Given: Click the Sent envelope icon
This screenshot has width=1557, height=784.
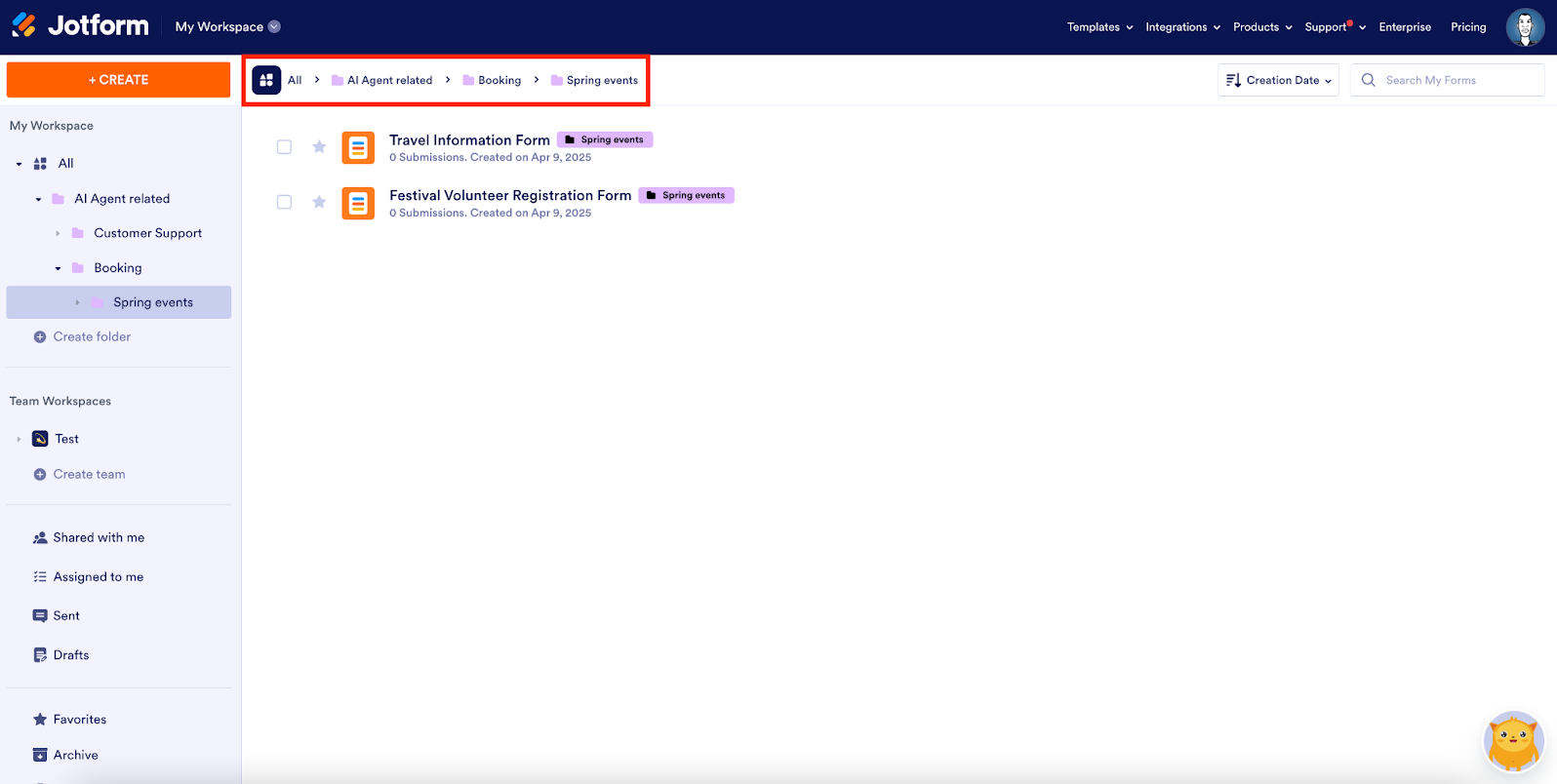Looking at the screenshot, I should tap(40, 615).
